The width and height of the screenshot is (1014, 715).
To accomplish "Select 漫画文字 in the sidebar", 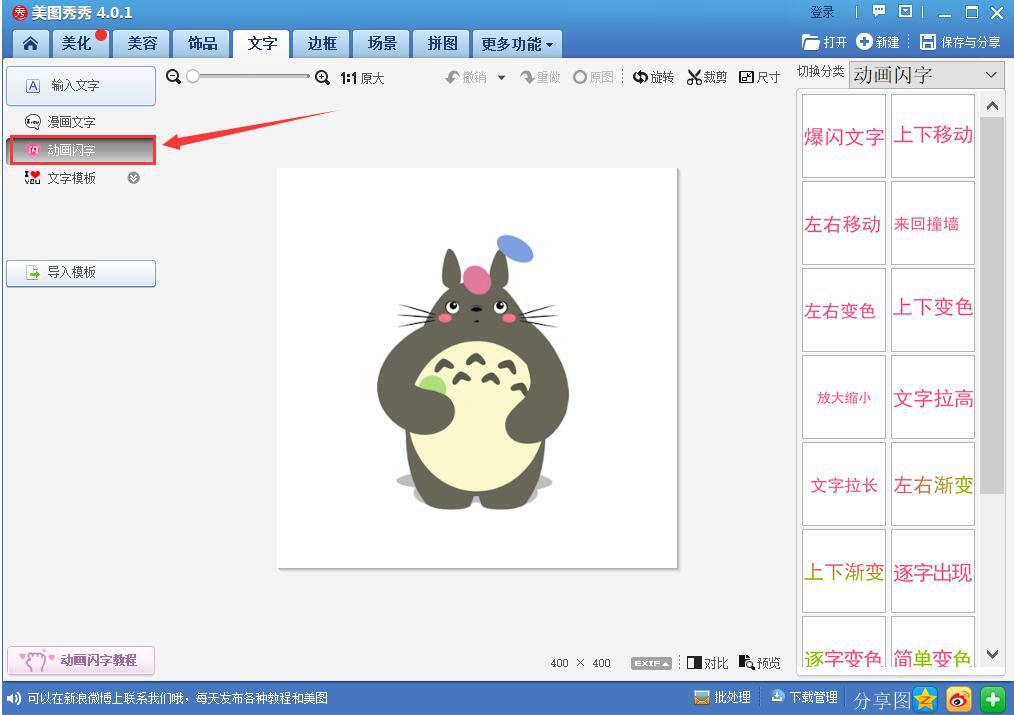I will coord(71,122).
